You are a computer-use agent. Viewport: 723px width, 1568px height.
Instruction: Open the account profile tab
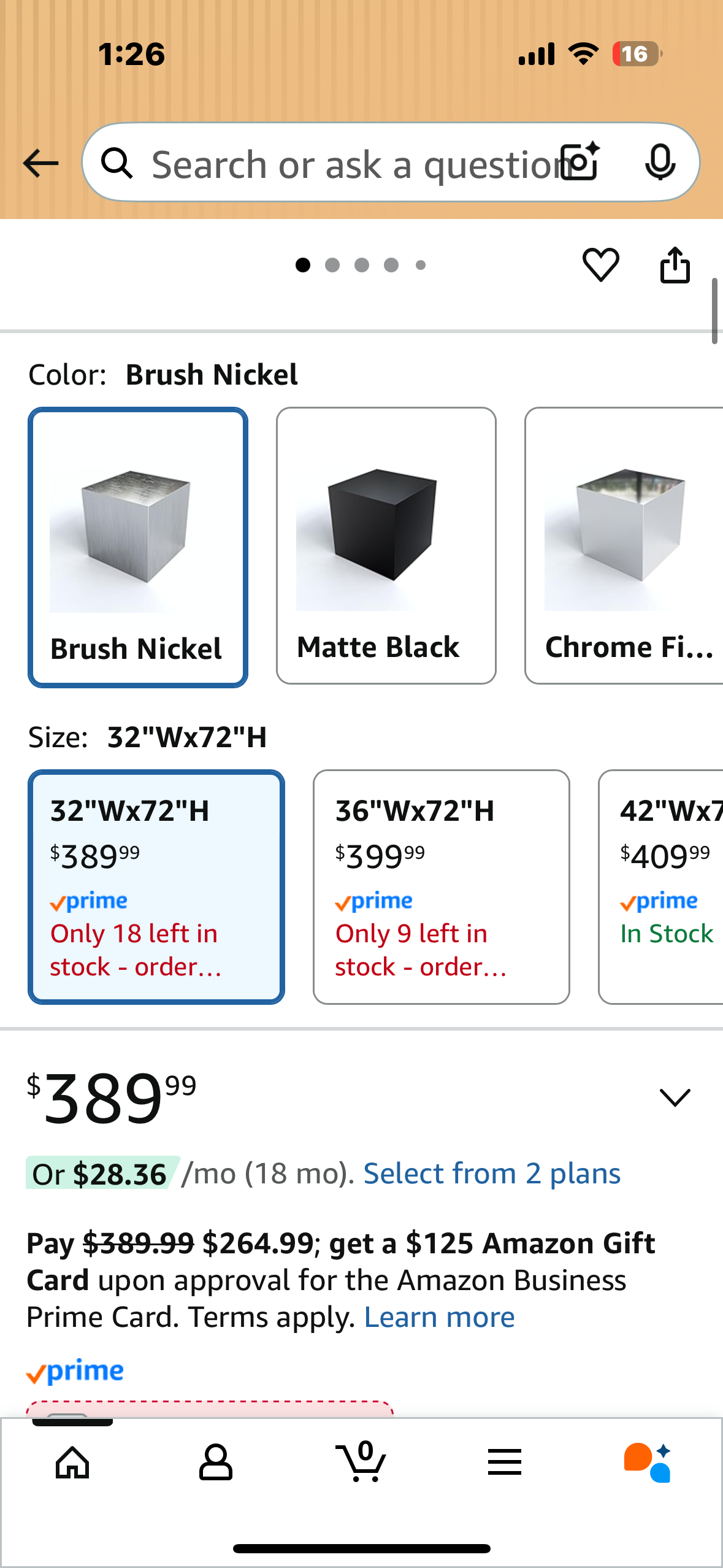(x=215, y=1462)
